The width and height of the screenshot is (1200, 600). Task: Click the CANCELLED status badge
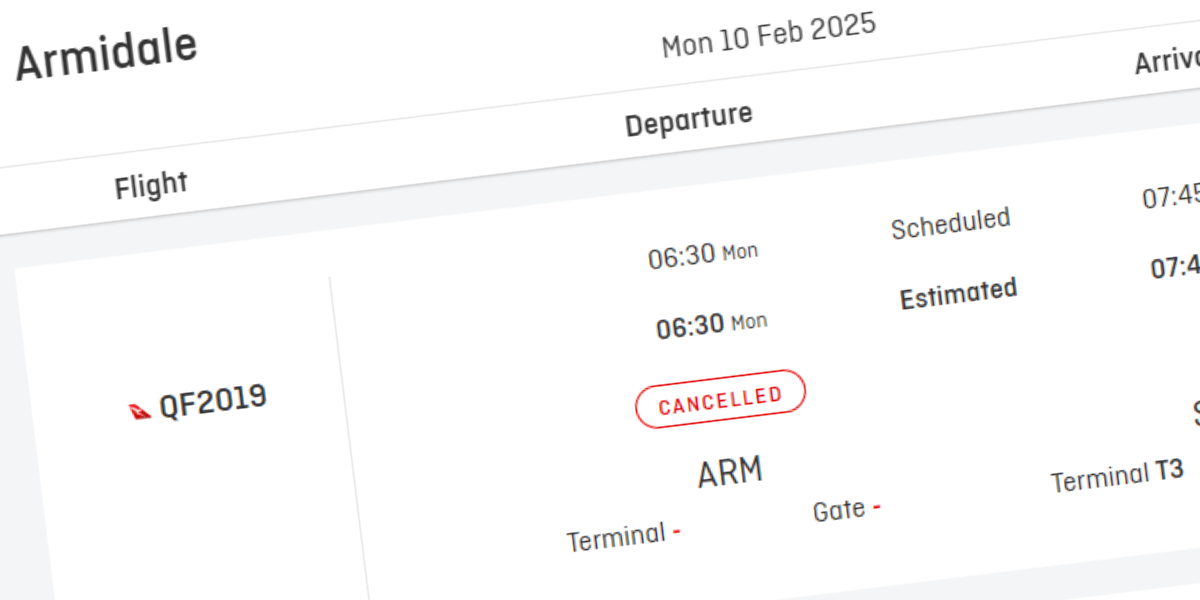pyautogui.click(x=720, y=399)
